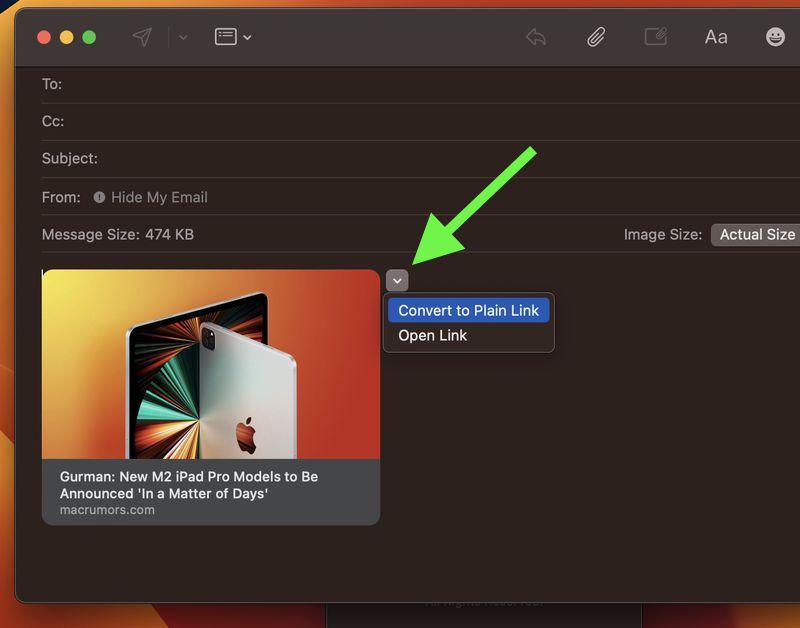The image size is (800, 628).
Task: Click the iPad Pro link preview thumbnail
Action: click(210, 365)
